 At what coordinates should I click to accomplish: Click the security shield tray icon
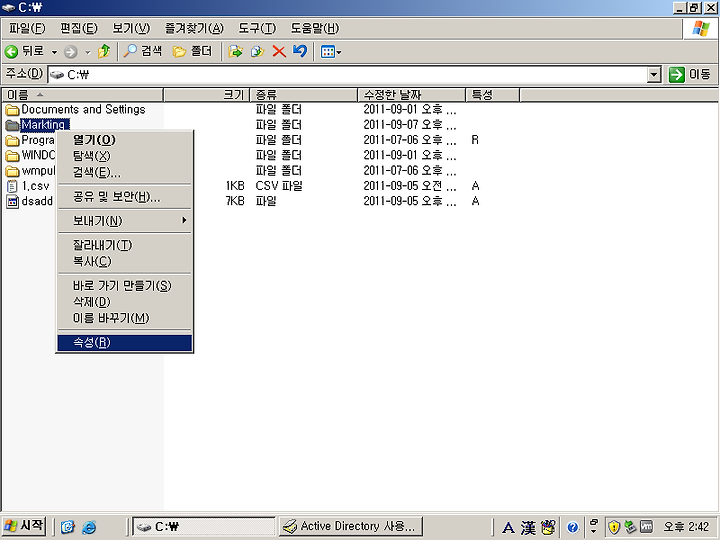614,528
